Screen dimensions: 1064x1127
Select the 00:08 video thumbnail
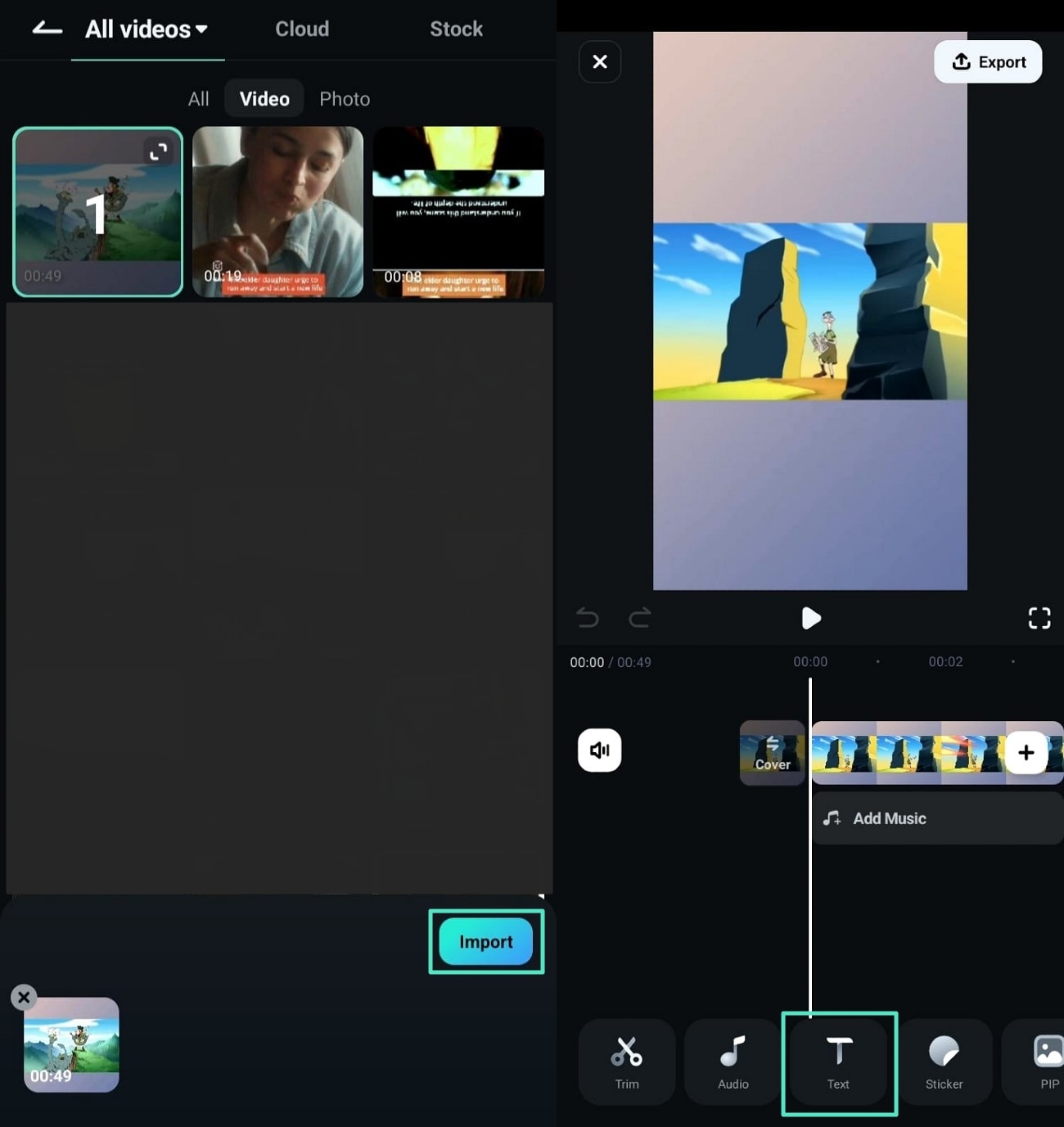[x=458, y=212]
